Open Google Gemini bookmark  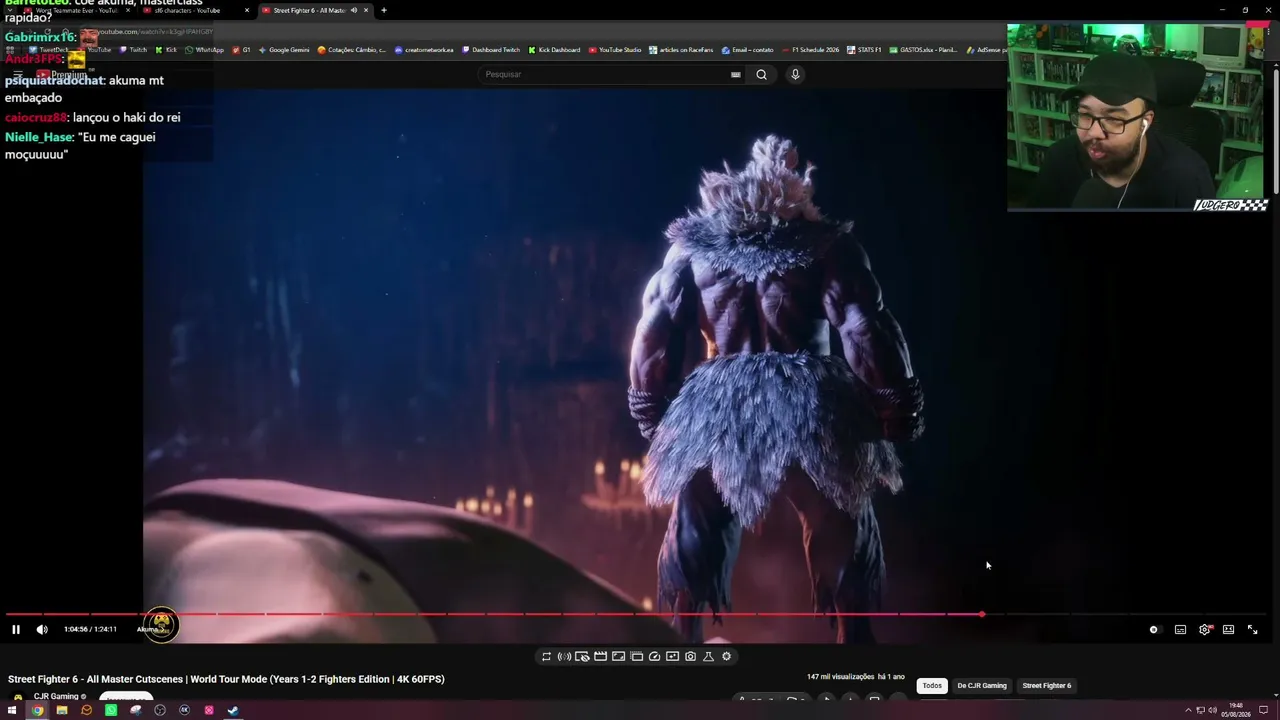click(284, 50)
